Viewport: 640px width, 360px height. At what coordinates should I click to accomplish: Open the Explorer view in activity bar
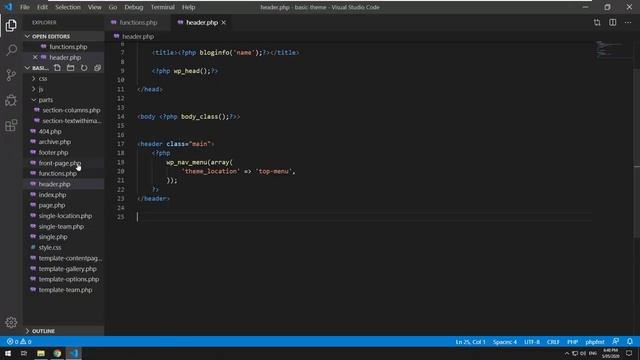11,25
